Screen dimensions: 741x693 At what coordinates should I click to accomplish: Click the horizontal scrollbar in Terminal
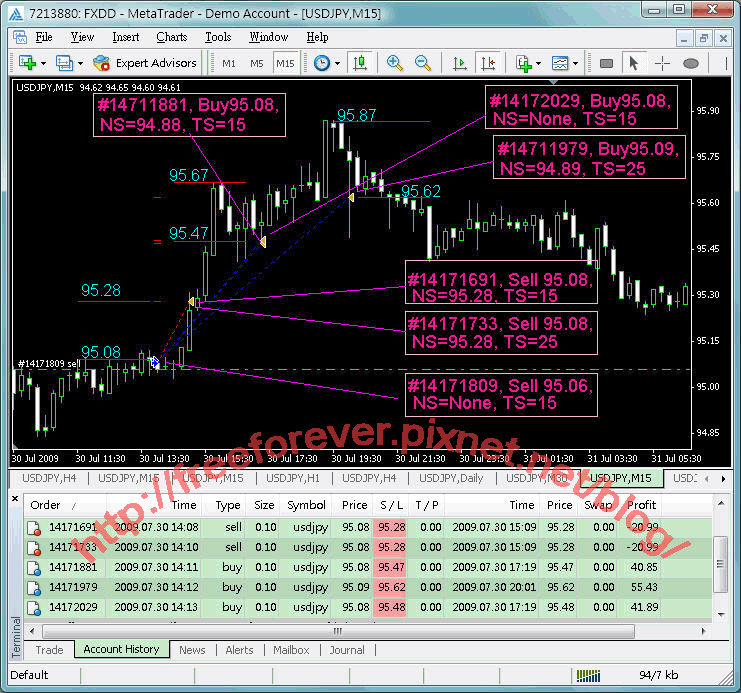point(338,631)
